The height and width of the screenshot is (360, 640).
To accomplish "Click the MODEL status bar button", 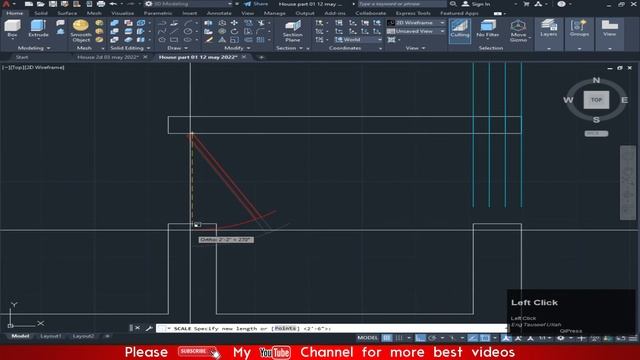I will (367, 338).
